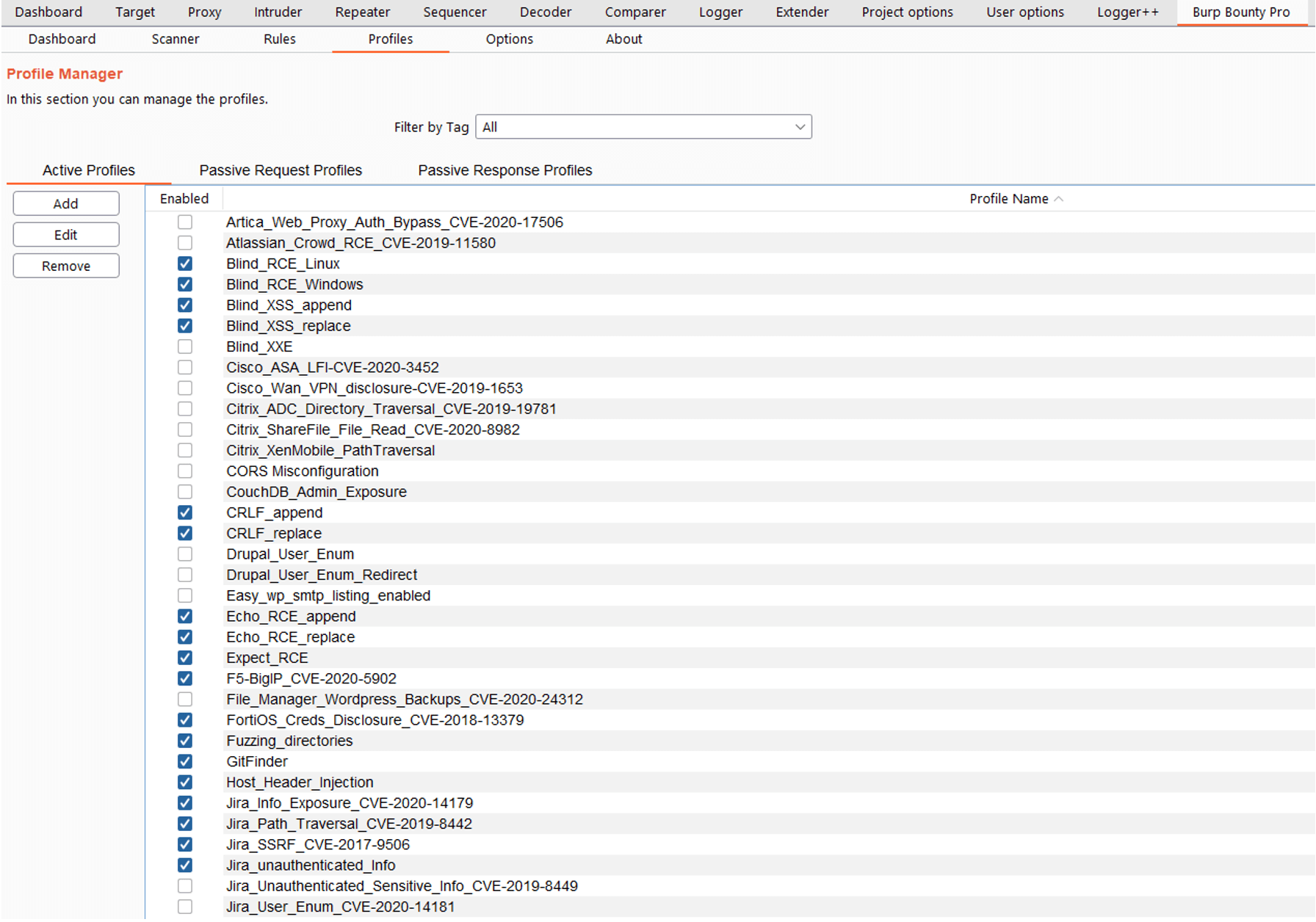1316x922 pixels.
Task: Disable the Host_Header_Injection profile
Action: tap(184, 783)
